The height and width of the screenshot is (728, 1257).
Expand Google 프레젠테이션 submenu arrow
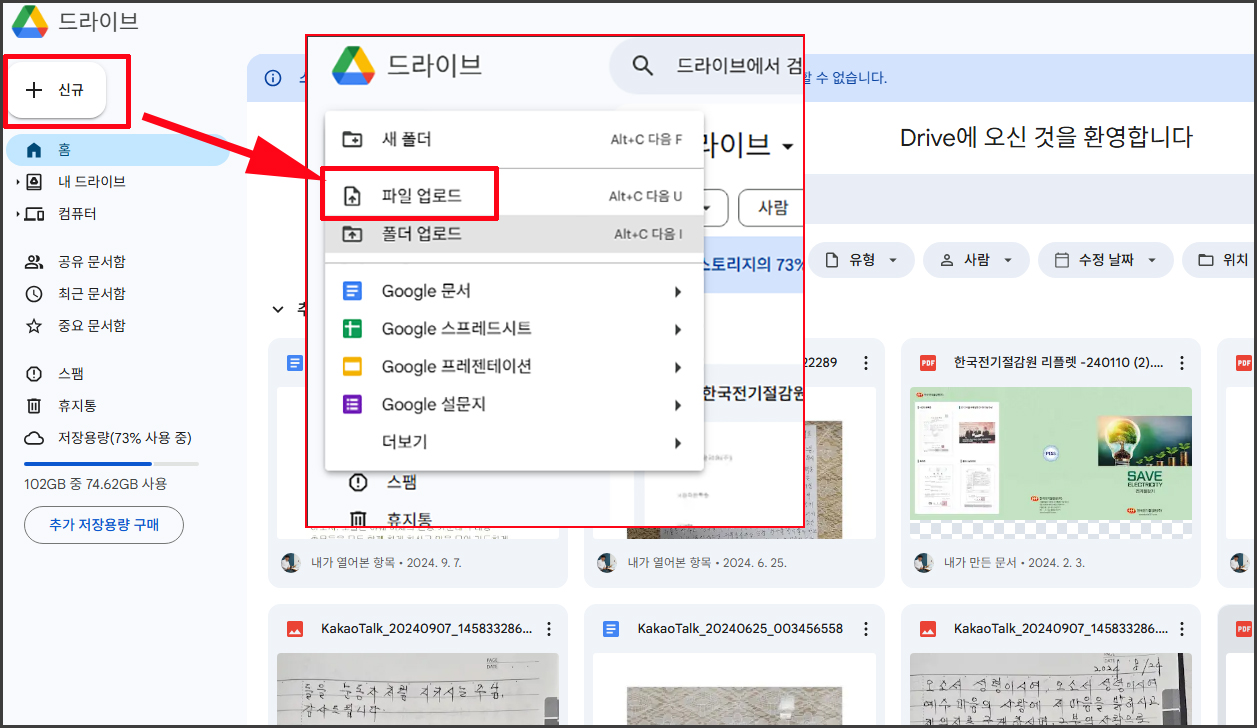pos(678,367)
